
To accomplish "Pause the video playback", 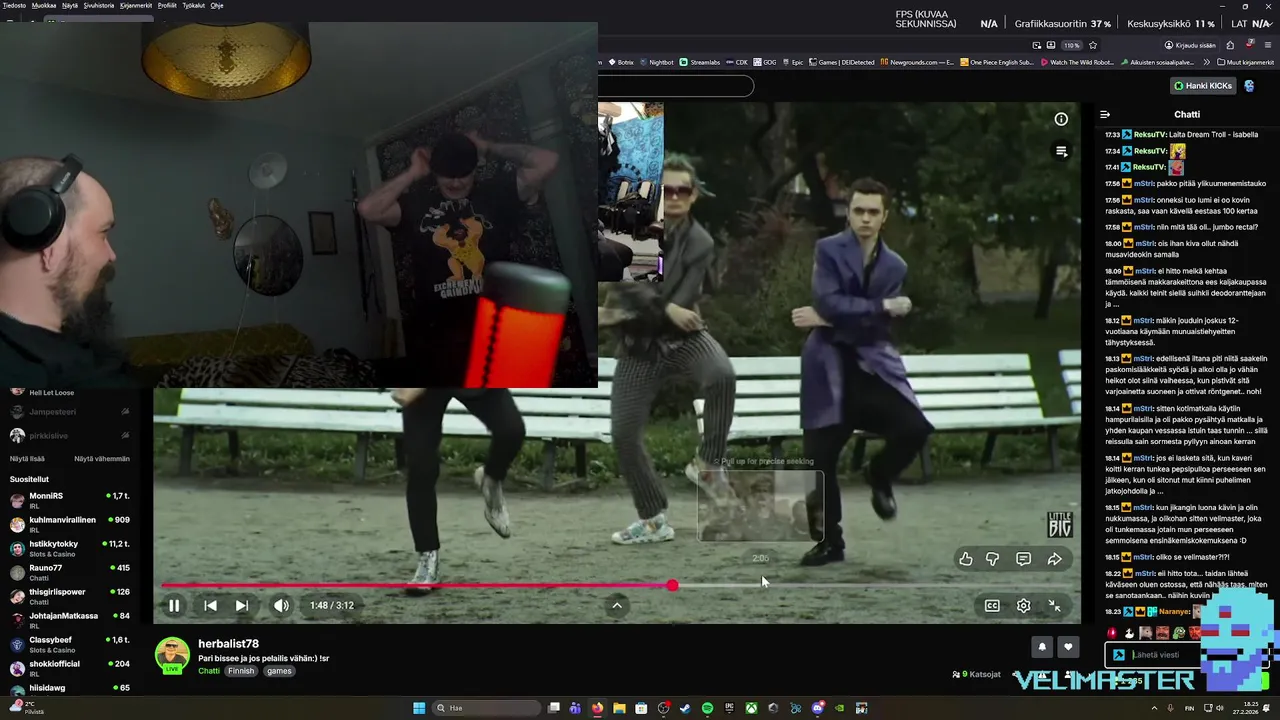I will point(174,605).
